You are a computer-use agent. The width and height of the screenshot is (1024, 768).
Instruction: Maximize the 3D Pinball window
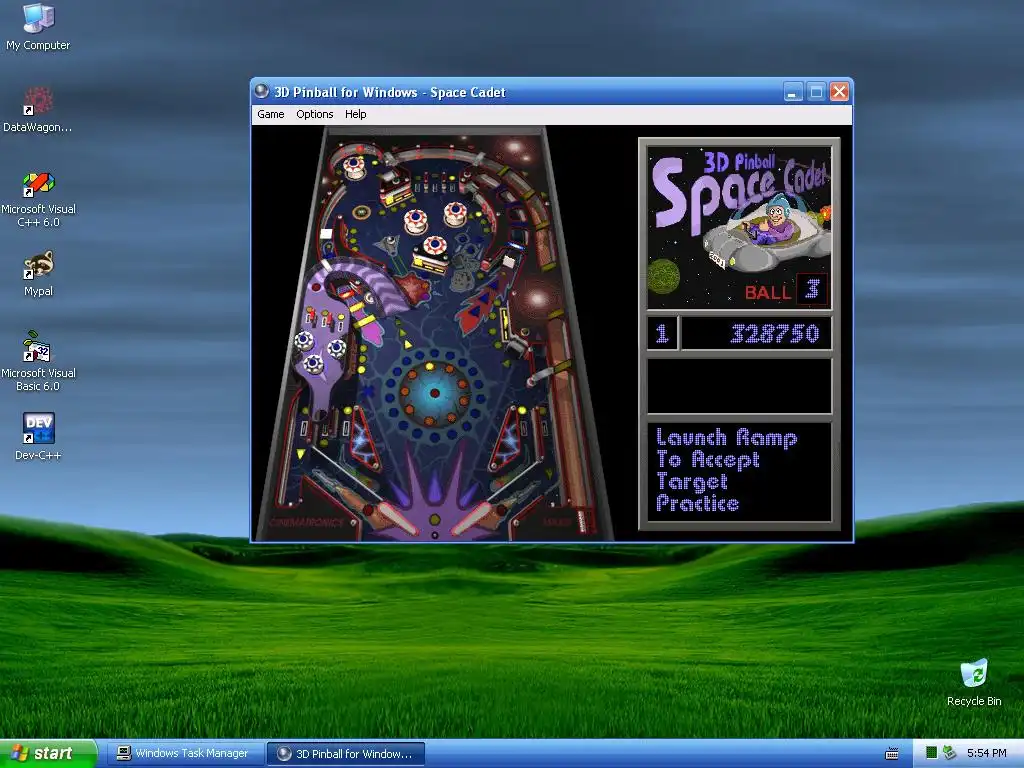pos(816,92)
